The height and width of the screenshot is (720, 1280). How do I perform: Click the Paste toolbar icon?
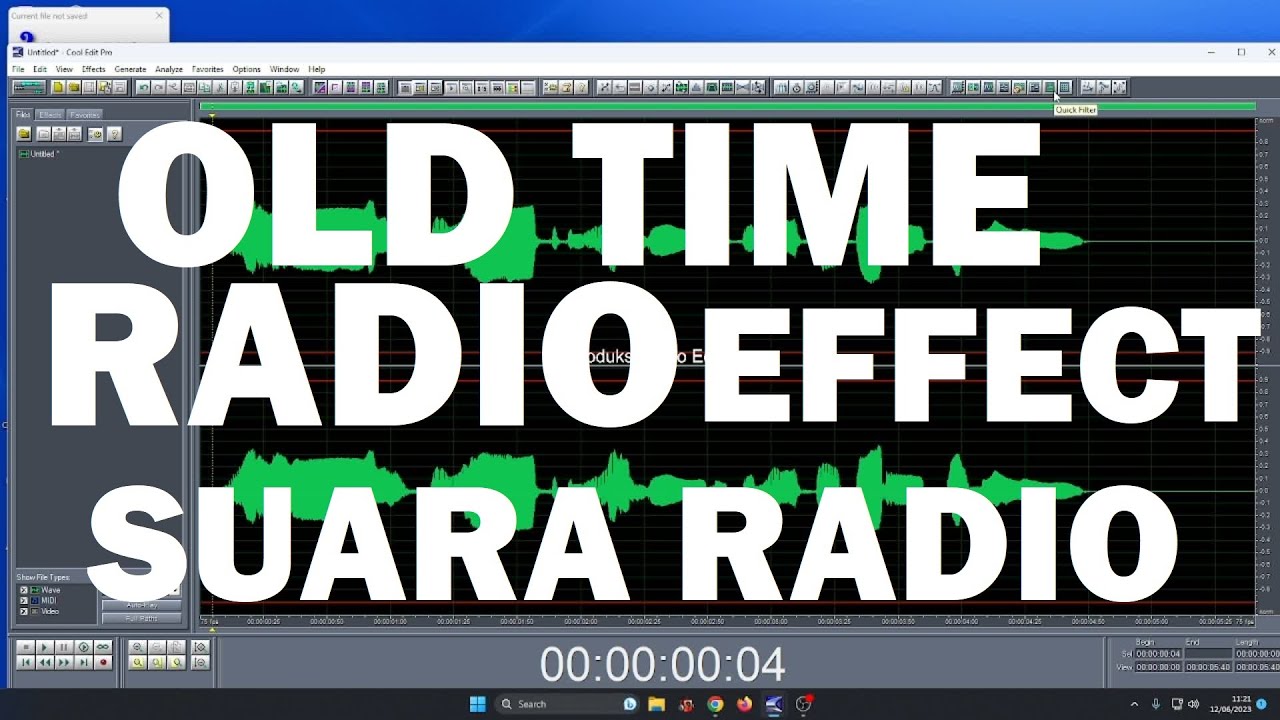(x=234, y=88)
